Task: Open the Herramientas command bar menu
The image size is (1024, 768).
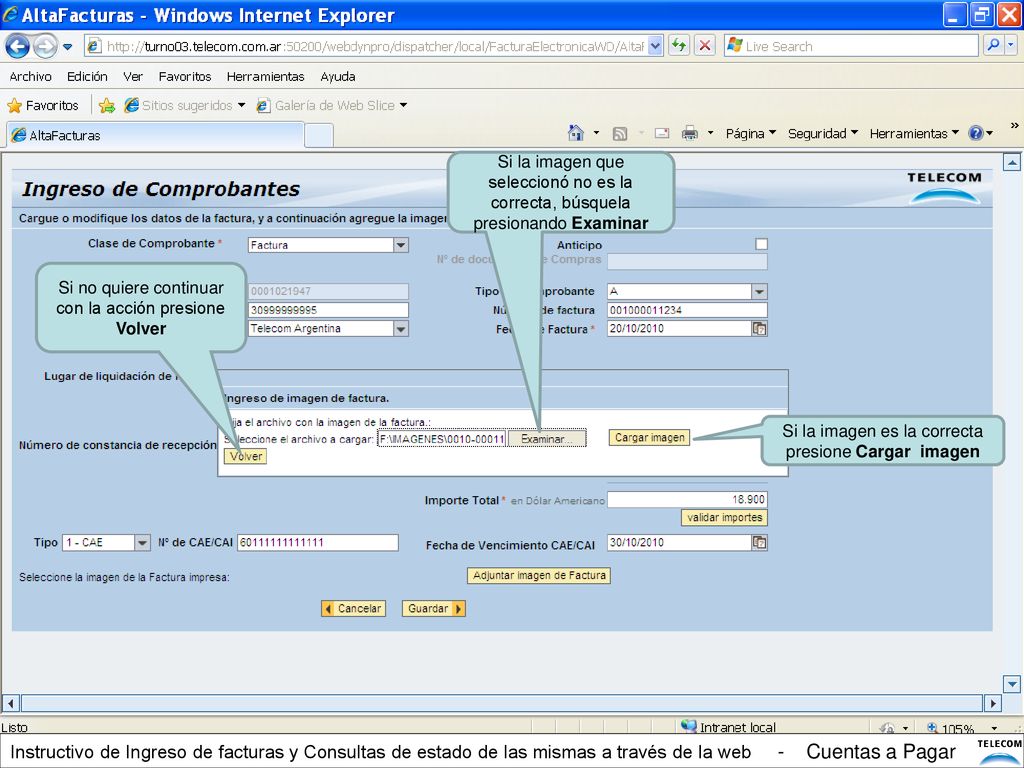Action: point(914,133)
